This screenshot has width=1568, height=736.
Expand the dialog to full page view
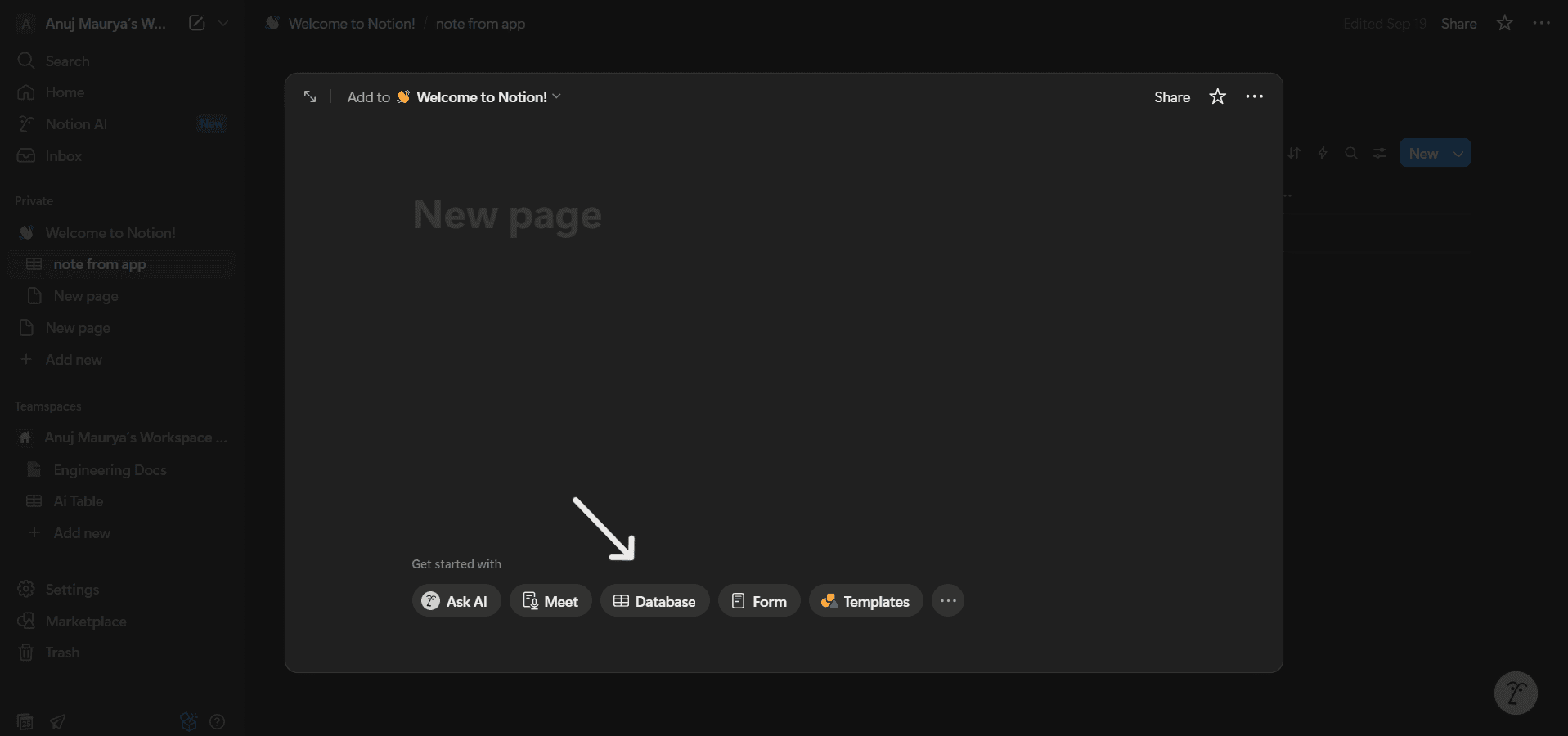pos(310,96)
